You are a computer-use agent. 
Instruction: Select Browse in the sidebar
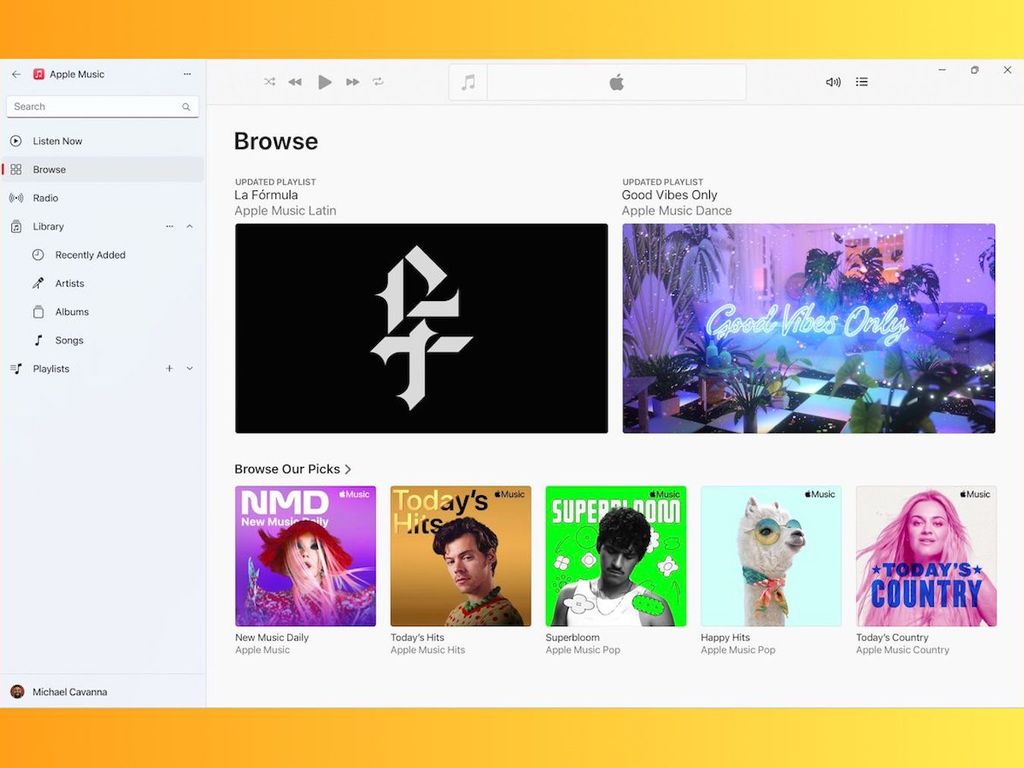point(103,169)
